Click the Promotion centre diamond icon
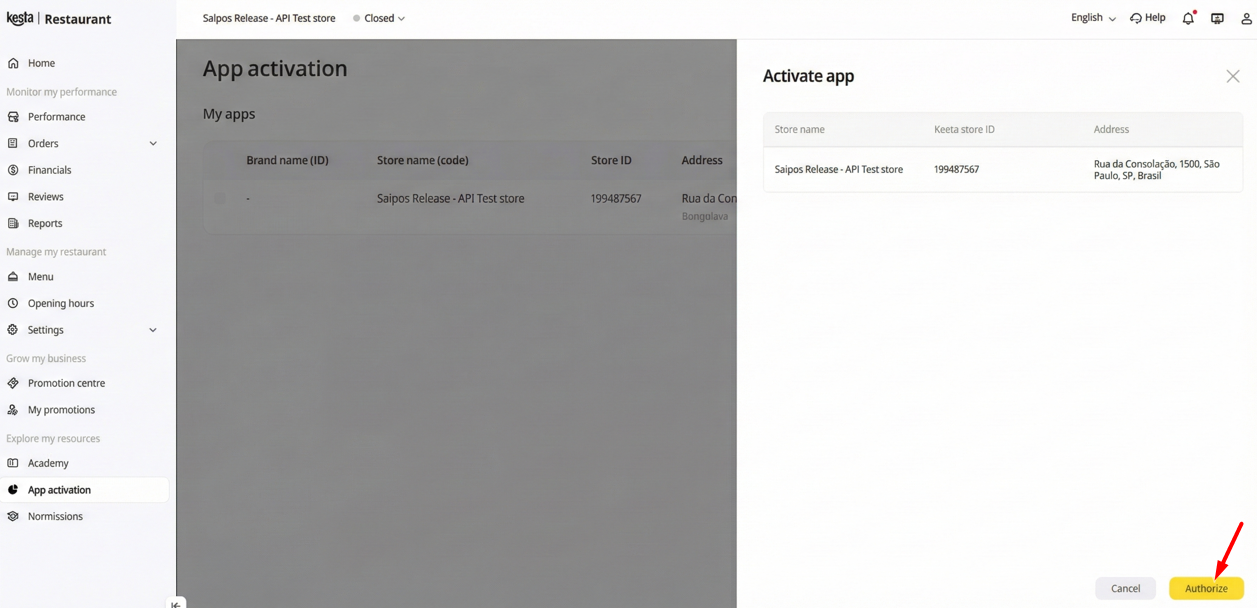This screenshot has width=1257, height=608. [13, 383]
